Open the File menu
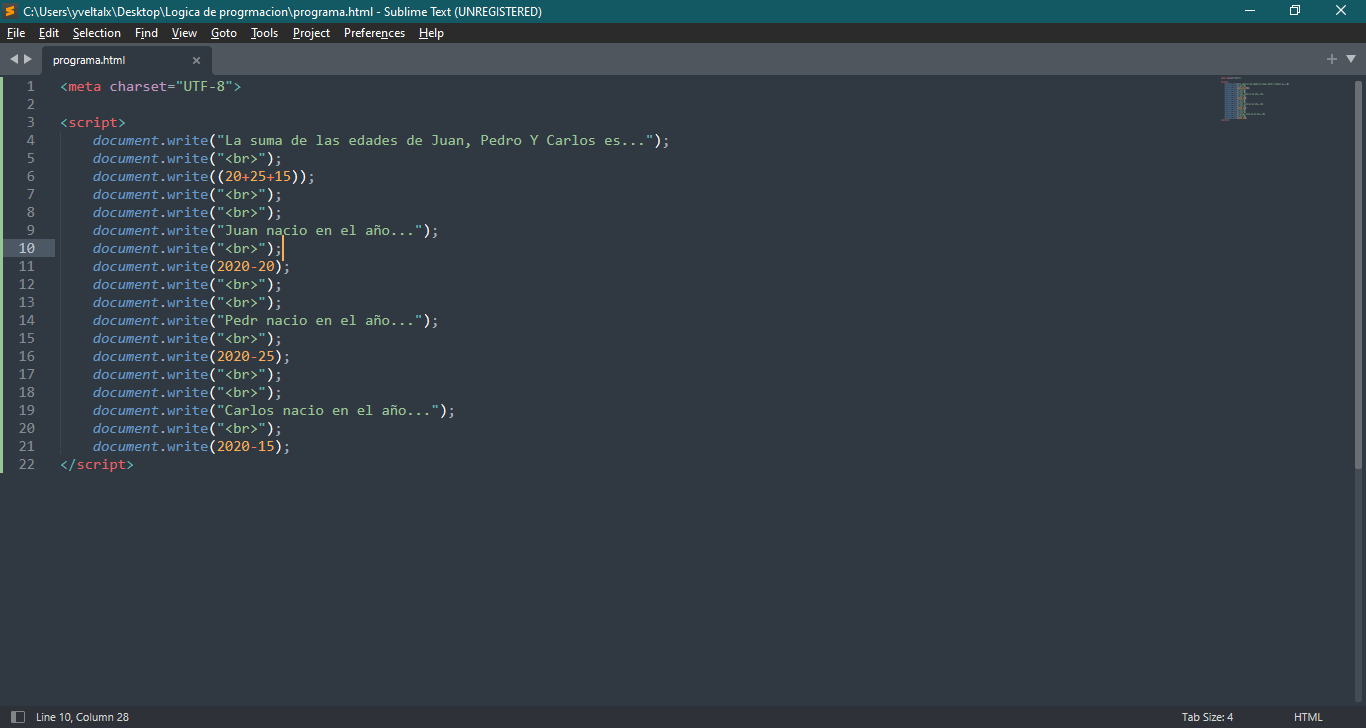 (x=16, y=33)
